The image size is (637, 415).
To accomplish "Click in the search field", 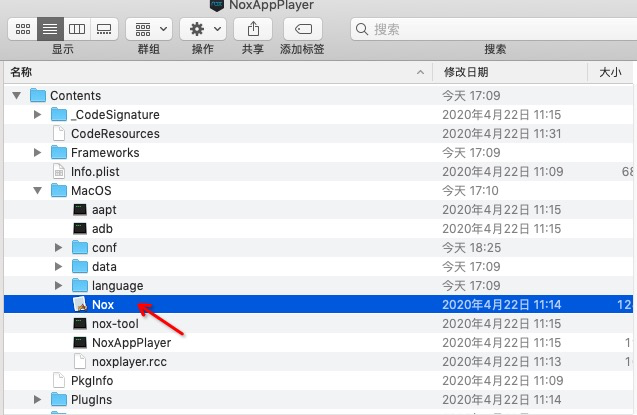I will [x=494, y=29].
